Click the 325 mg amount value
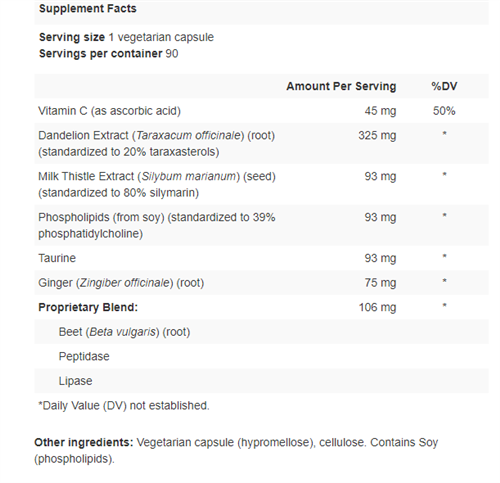The height and width of the screenshot is (483, 500). (x=377, y=135)
